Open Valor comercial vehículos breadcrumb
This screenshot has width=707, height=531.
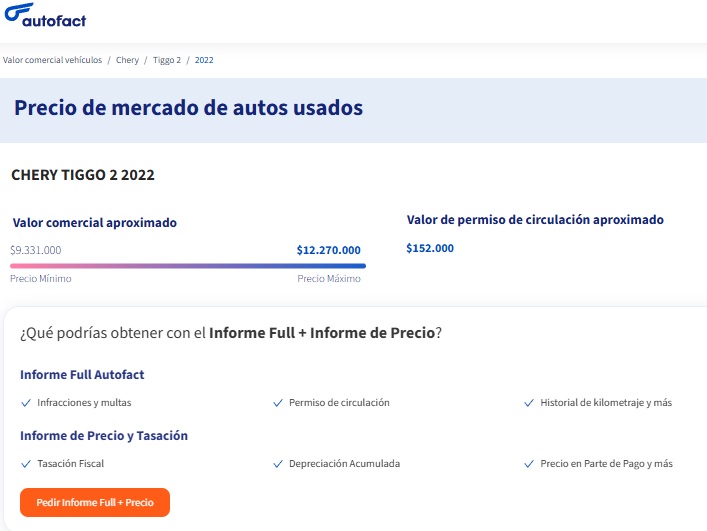pos(52,60)
